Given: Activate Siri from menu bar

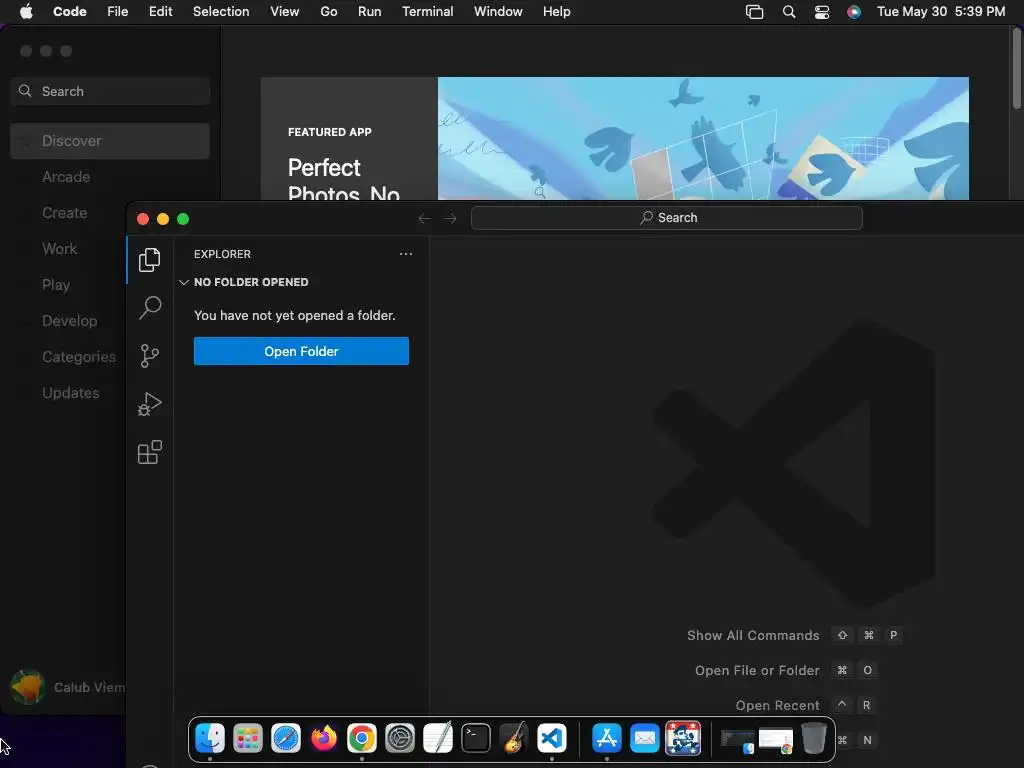Looking at the screenshot, I should (854, 12).
